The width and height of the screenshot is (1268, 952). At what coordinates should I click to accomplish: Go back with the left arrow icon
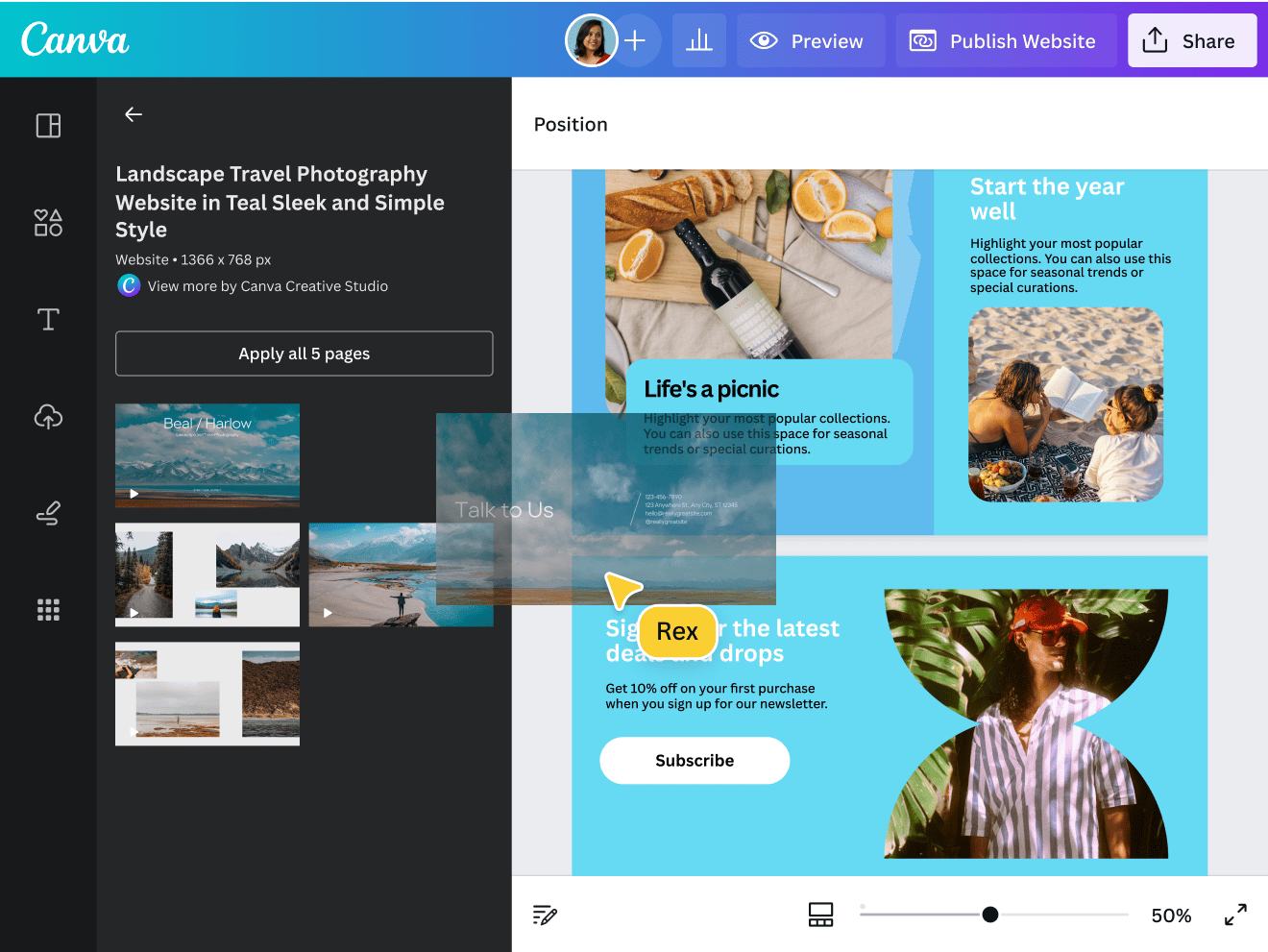134,114
